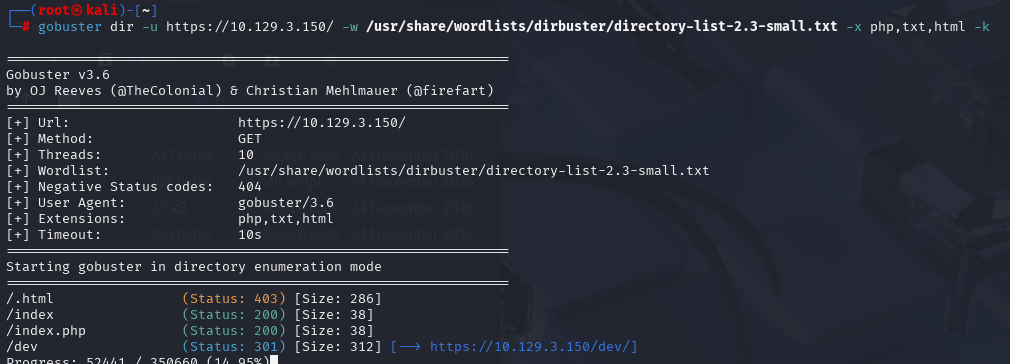
Task: Click the Wordlist value in settings list
Action: 473,171
